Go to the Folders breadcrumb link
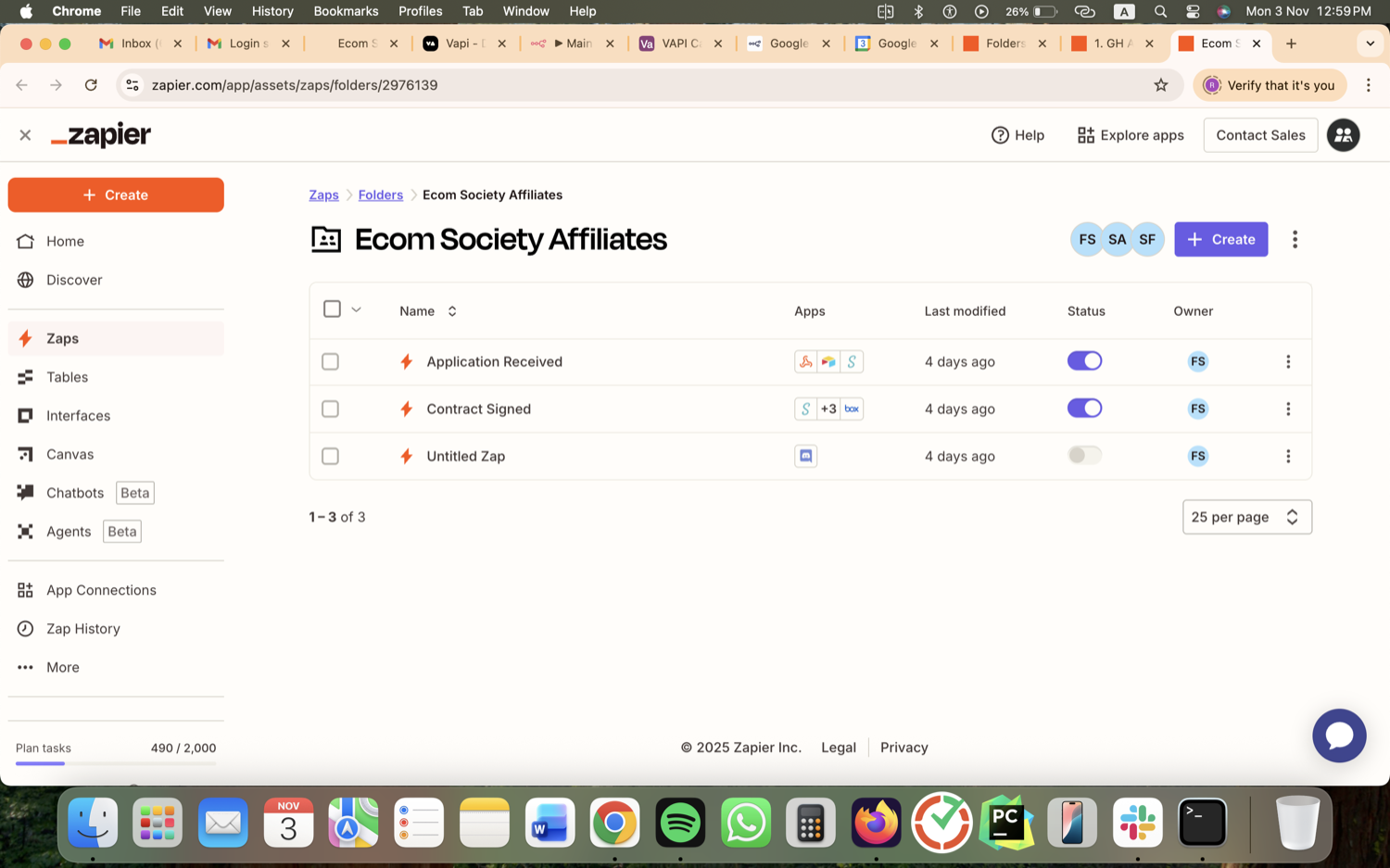 (x=381, y=195)
